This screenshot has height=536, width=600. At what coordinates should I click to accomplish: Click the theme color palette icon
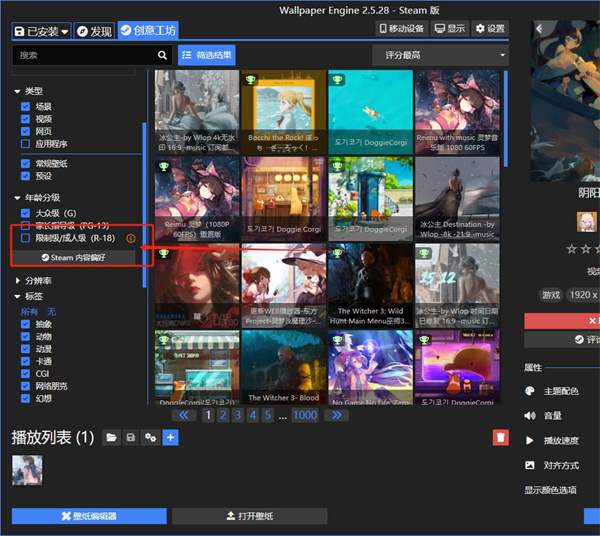pyautogui.click(x=530, y=391)
